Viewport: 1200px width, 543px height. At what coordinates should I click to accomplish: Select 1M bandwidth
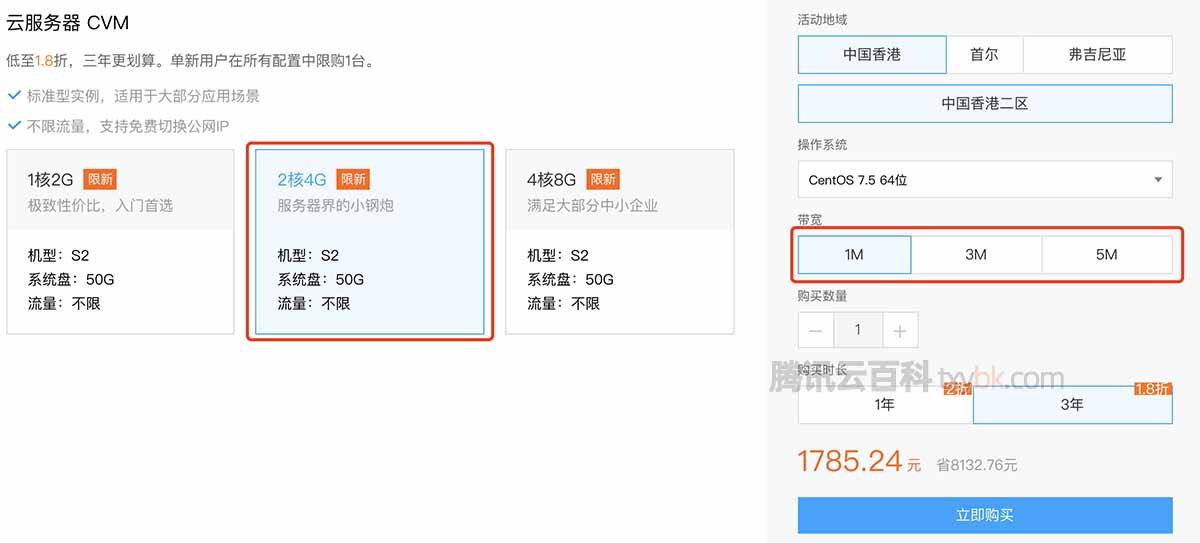(854, 255)
